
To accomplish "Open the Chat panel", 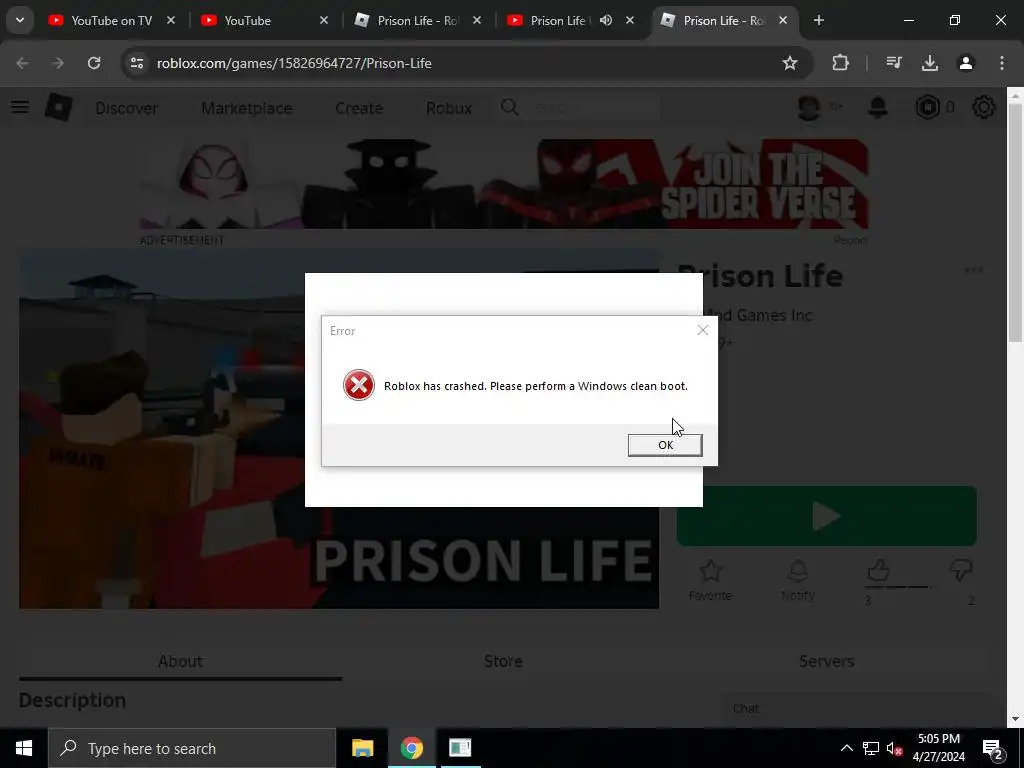I will [854, 709].
